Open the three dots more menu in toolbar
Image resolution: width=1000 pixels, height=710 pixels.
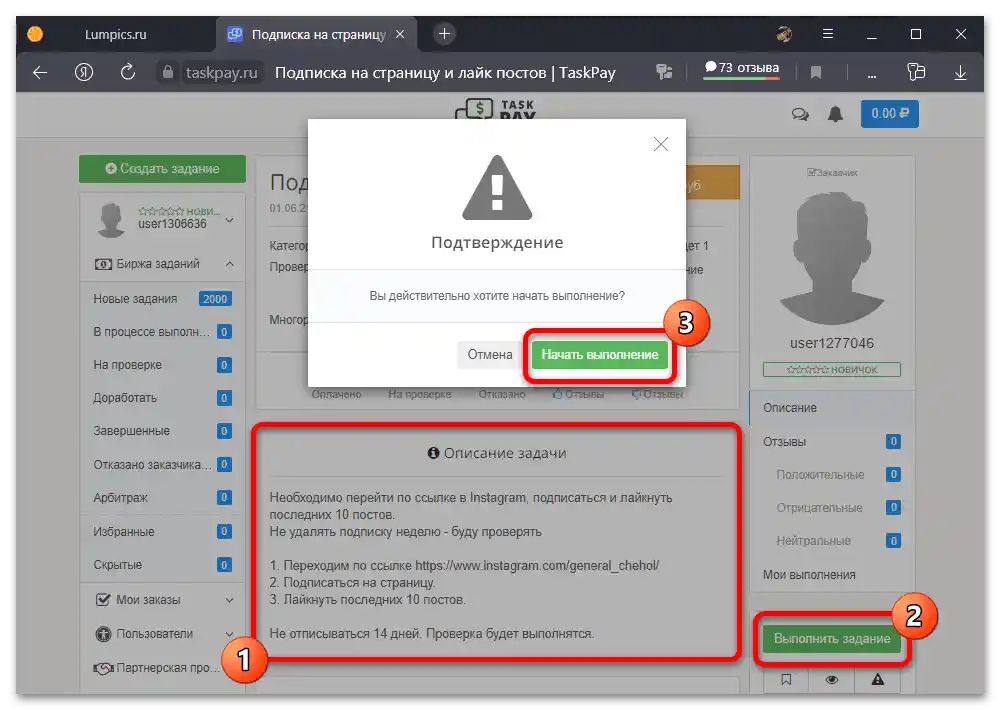pos(871,75)
